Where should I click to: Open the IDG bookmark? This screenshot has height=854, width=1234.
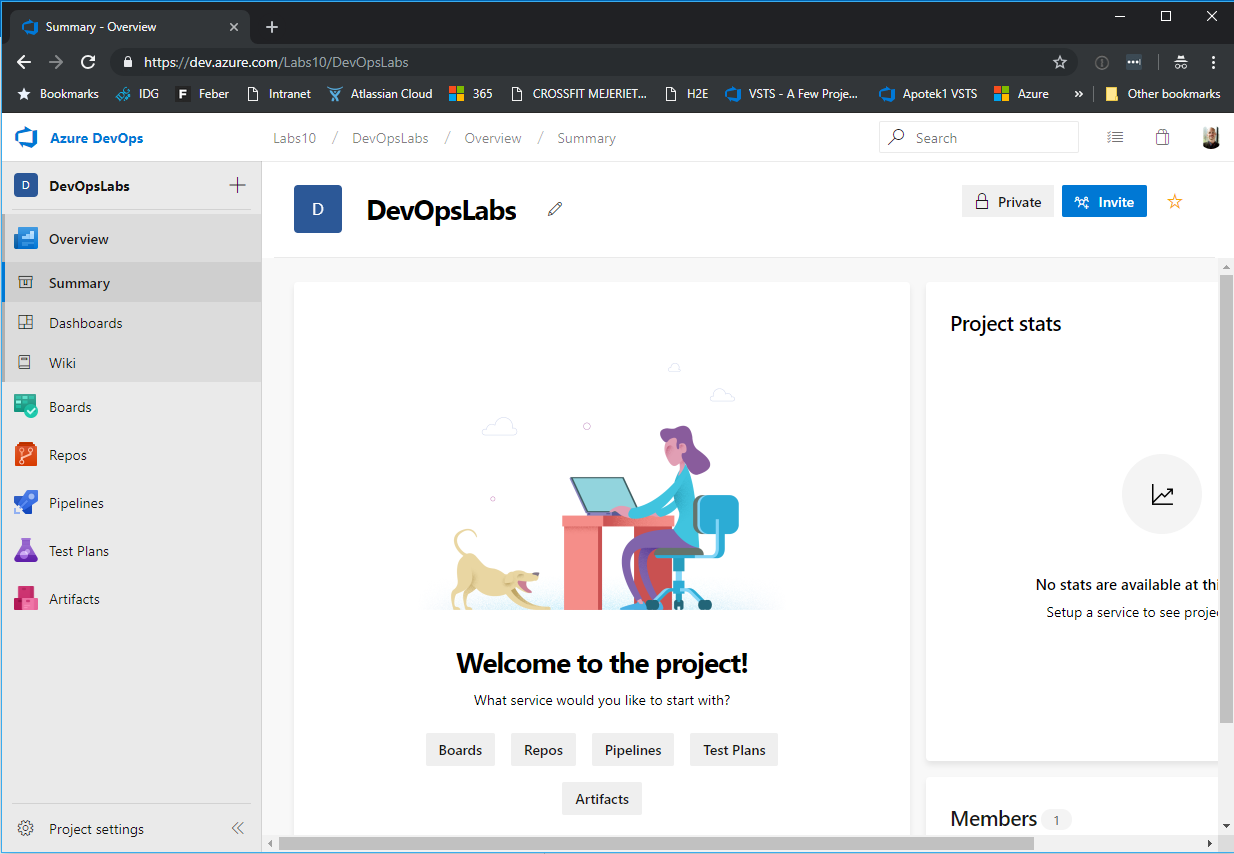pos(137,94)
